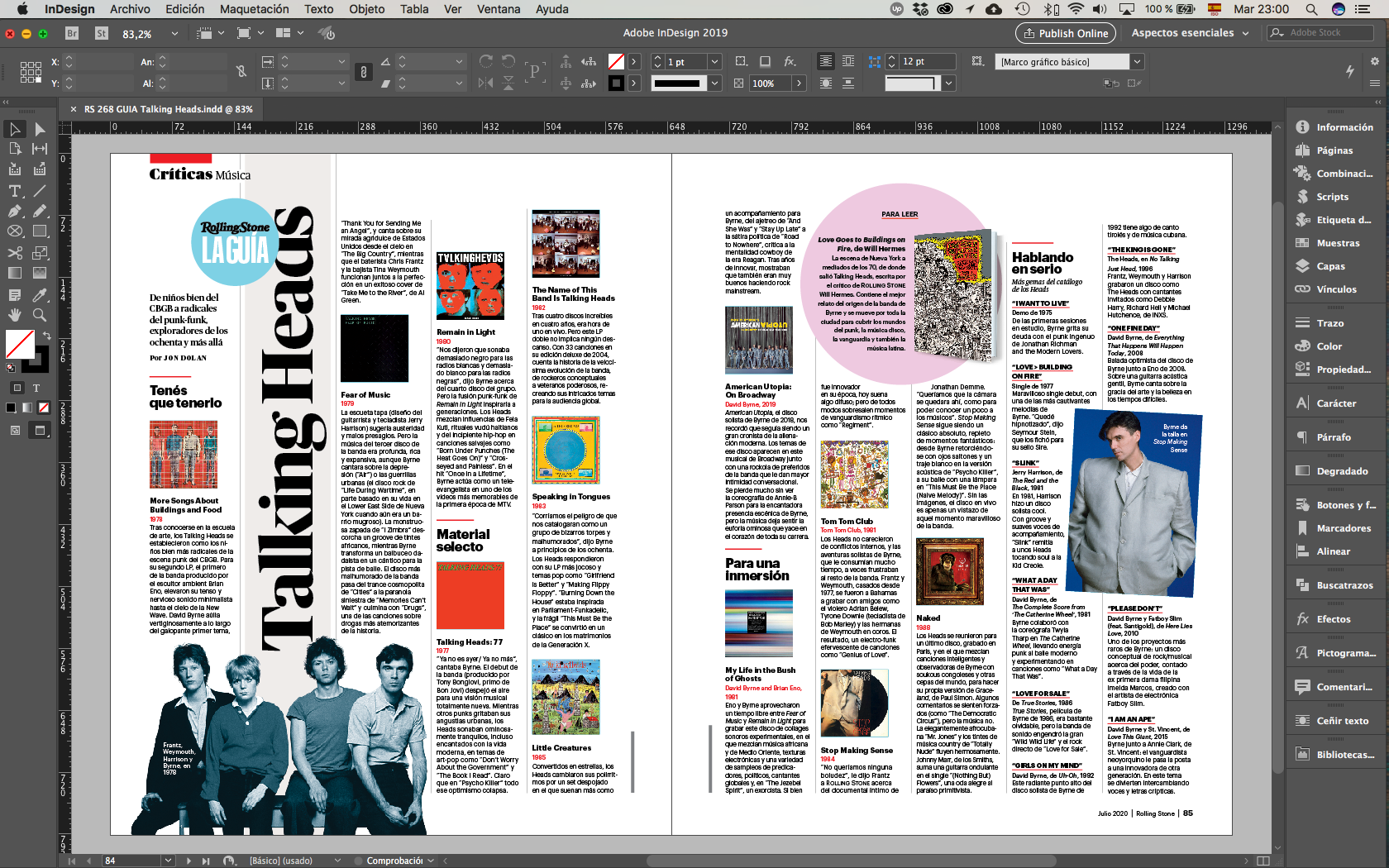Open the fx effects icon in control bar
1389x868 pixels.
[790, 62]
